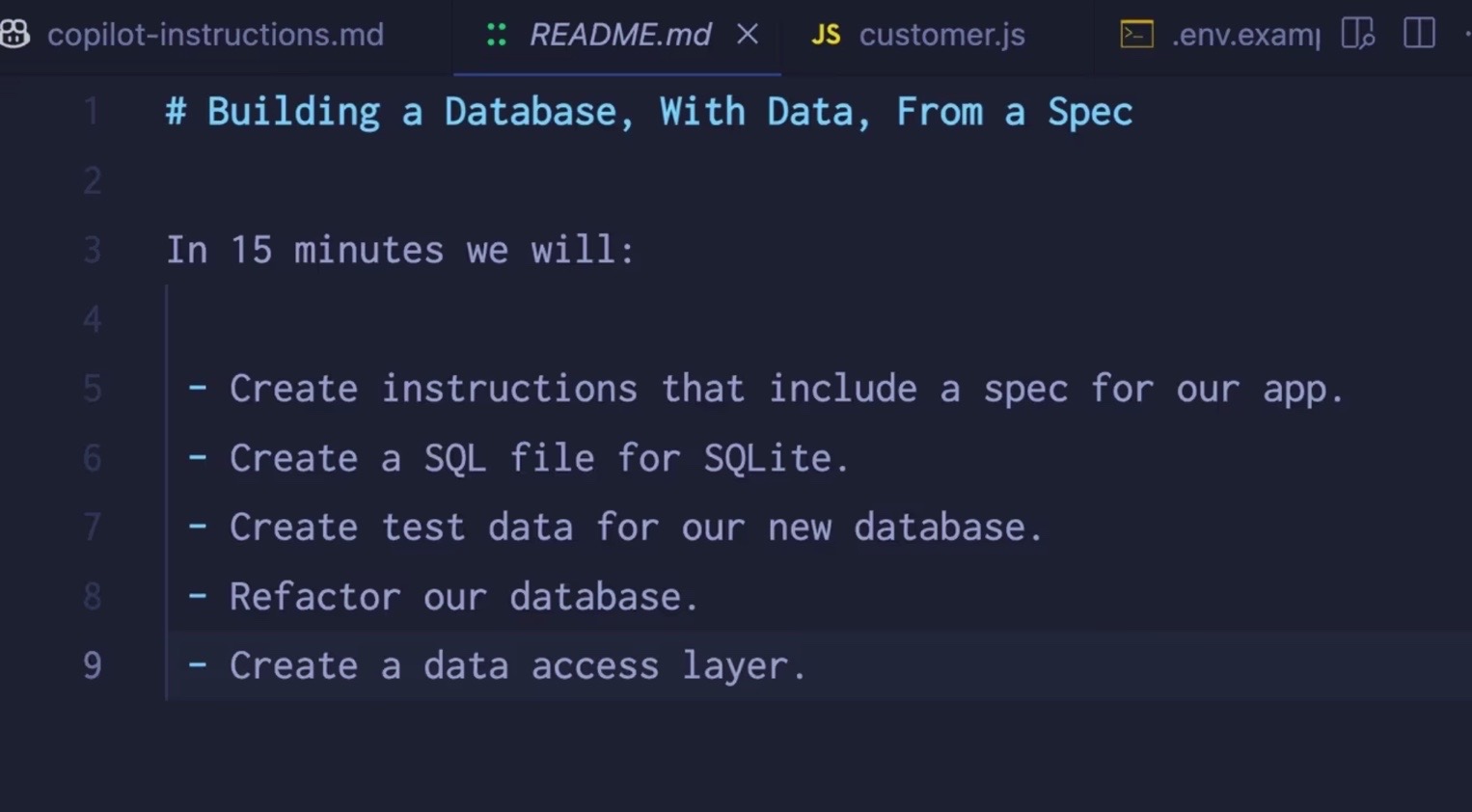The height and width of the screenshot is (812, 1472).
Task: Place cursor in the Building a Database heading
Action: point(649,112)
